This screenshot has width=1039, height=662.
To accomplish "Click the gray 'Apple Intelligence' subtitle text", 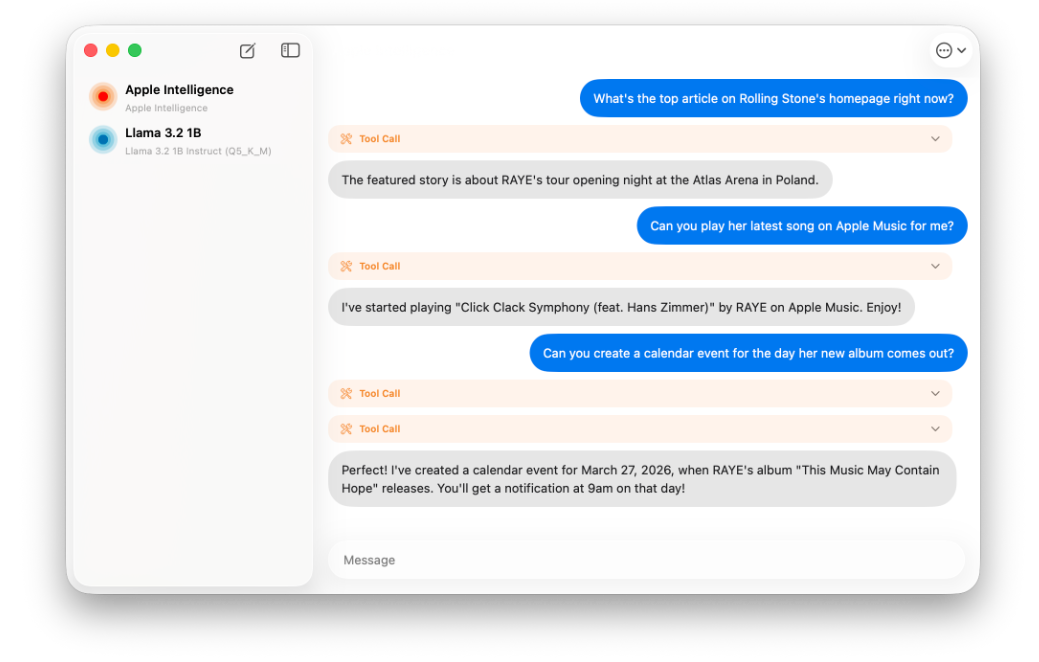I will click(166, 108).
